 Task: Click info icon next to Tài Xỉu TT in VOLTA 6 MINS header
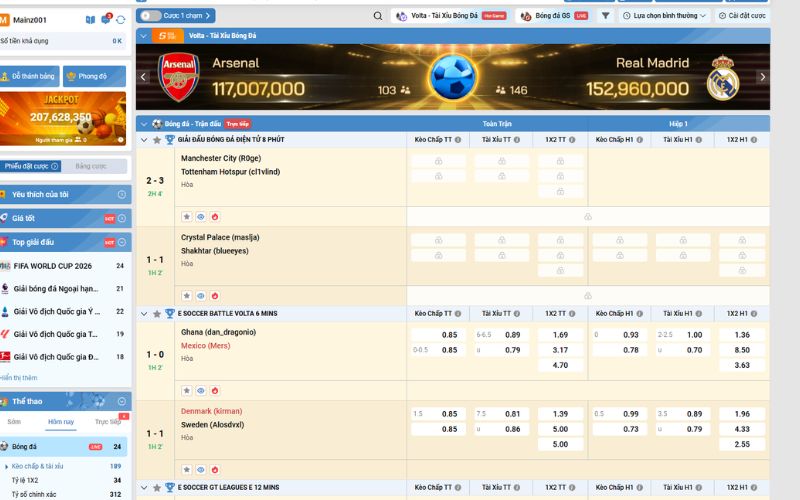point(517,314)
